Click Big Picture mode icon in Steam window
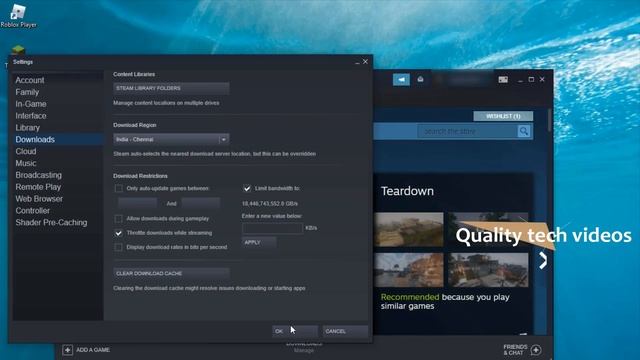Image resolution: width=640 pixels, height=360 pixels. click(x=503, y=80)
